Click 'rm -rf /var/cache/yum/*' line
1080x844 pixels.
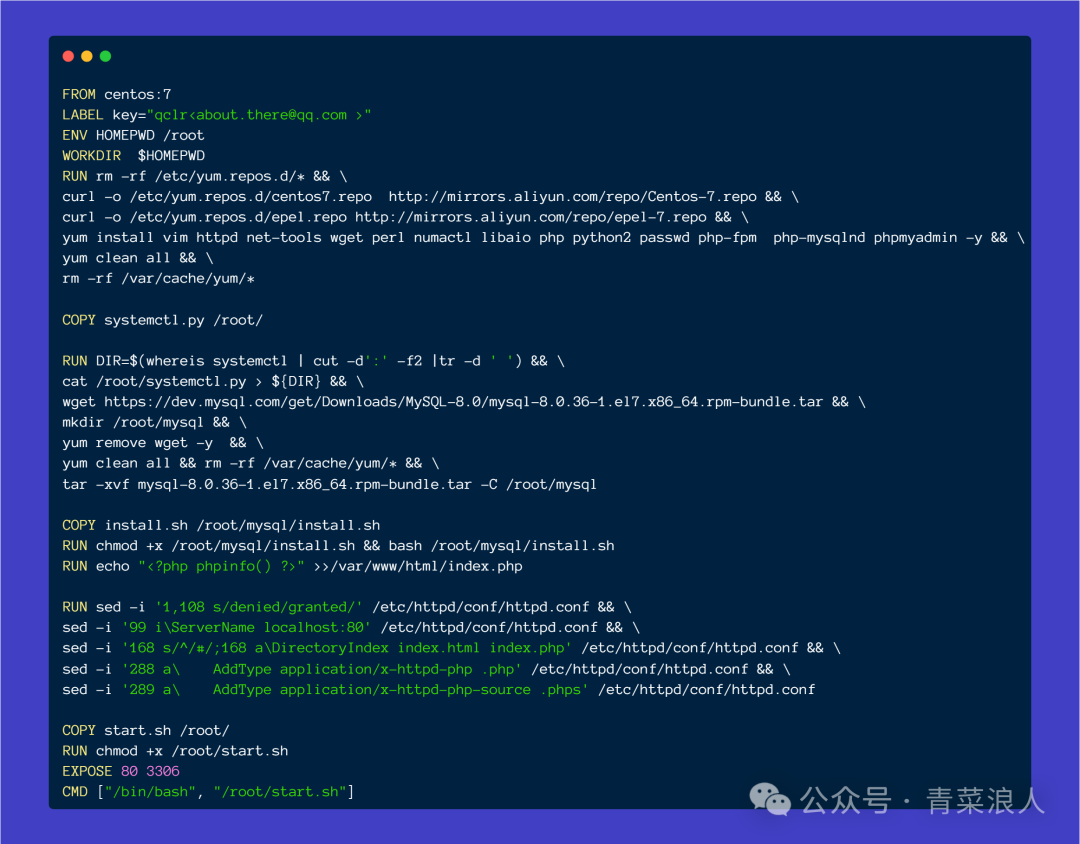158,279
